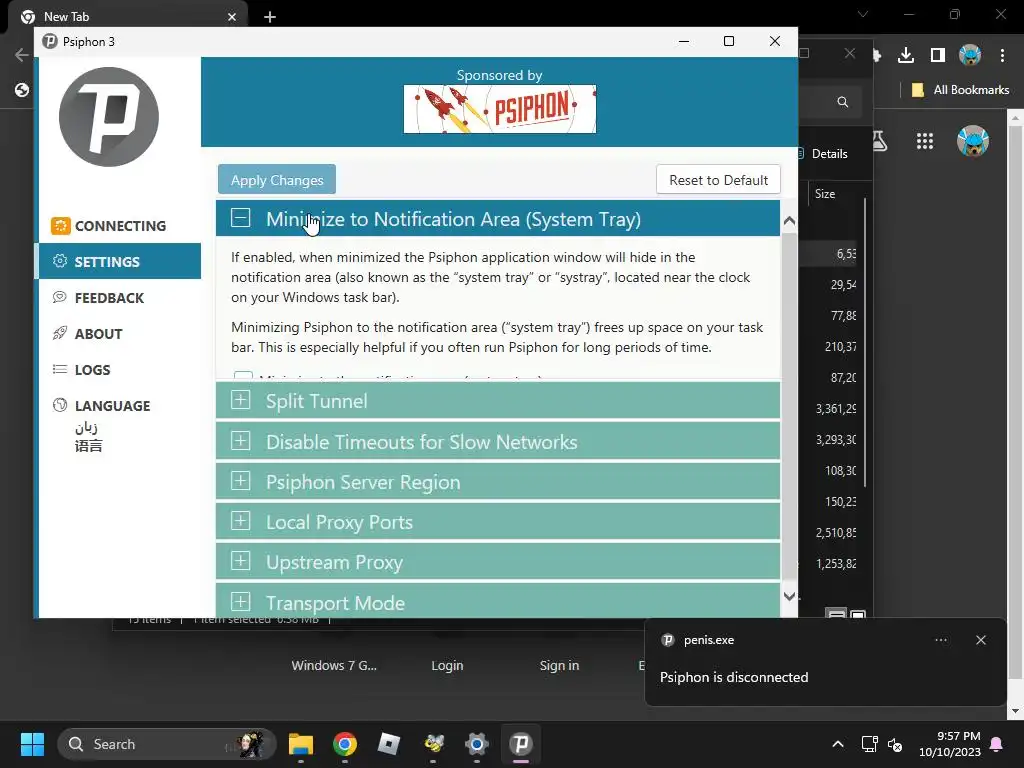Click the About rocket icon
1024x768 pixels.
59,333
